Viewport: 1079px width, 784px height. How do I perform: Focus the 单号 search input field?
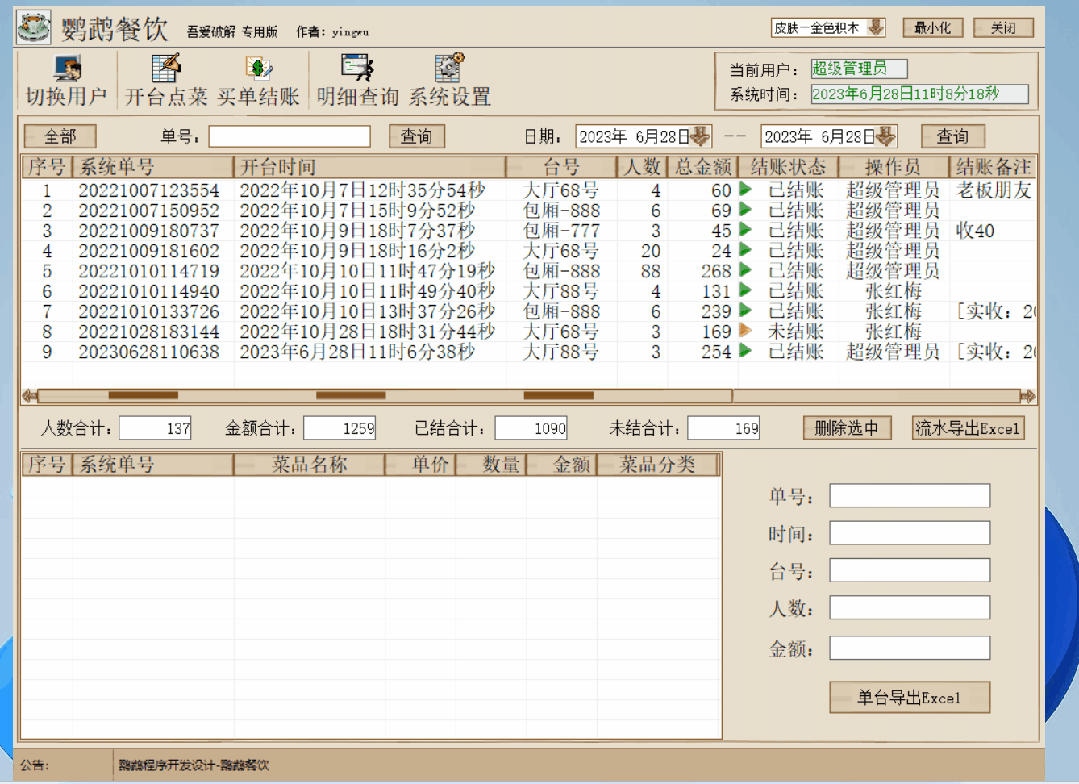point(290,136)
